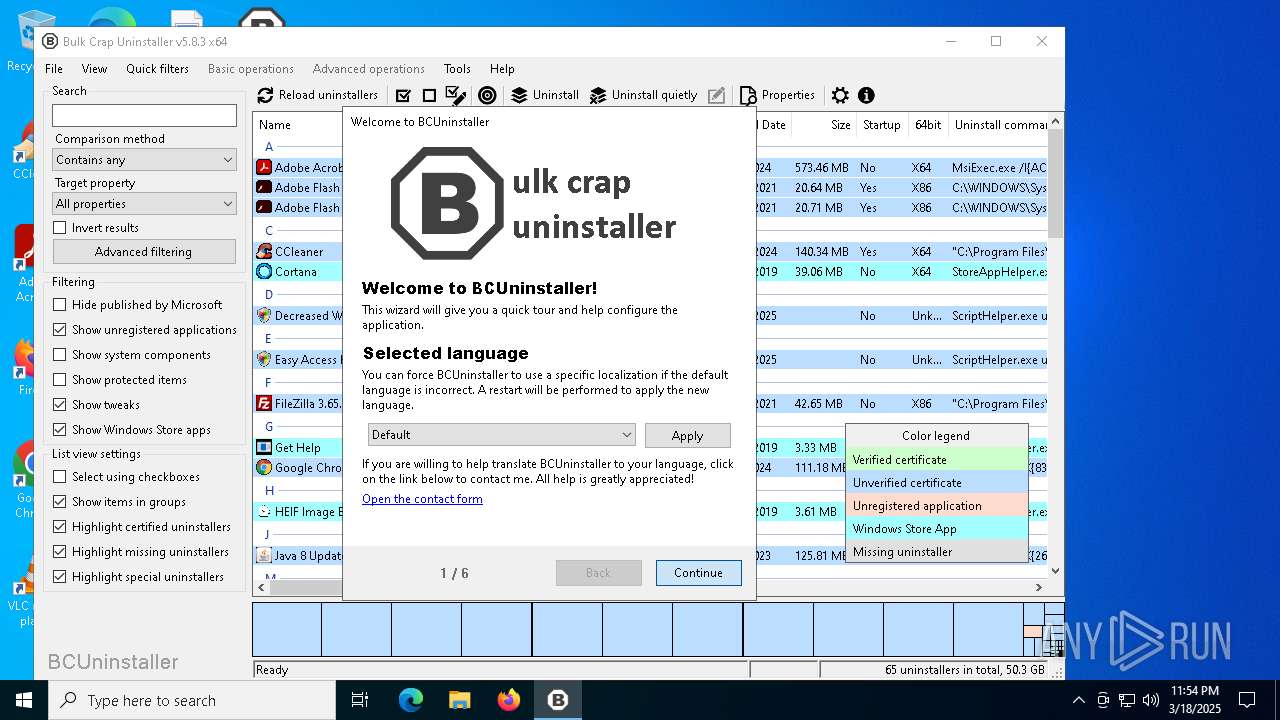This screenshot has height=720, width=1280.
Task: Click the Open the contact form link
Action: coord(422,499)
